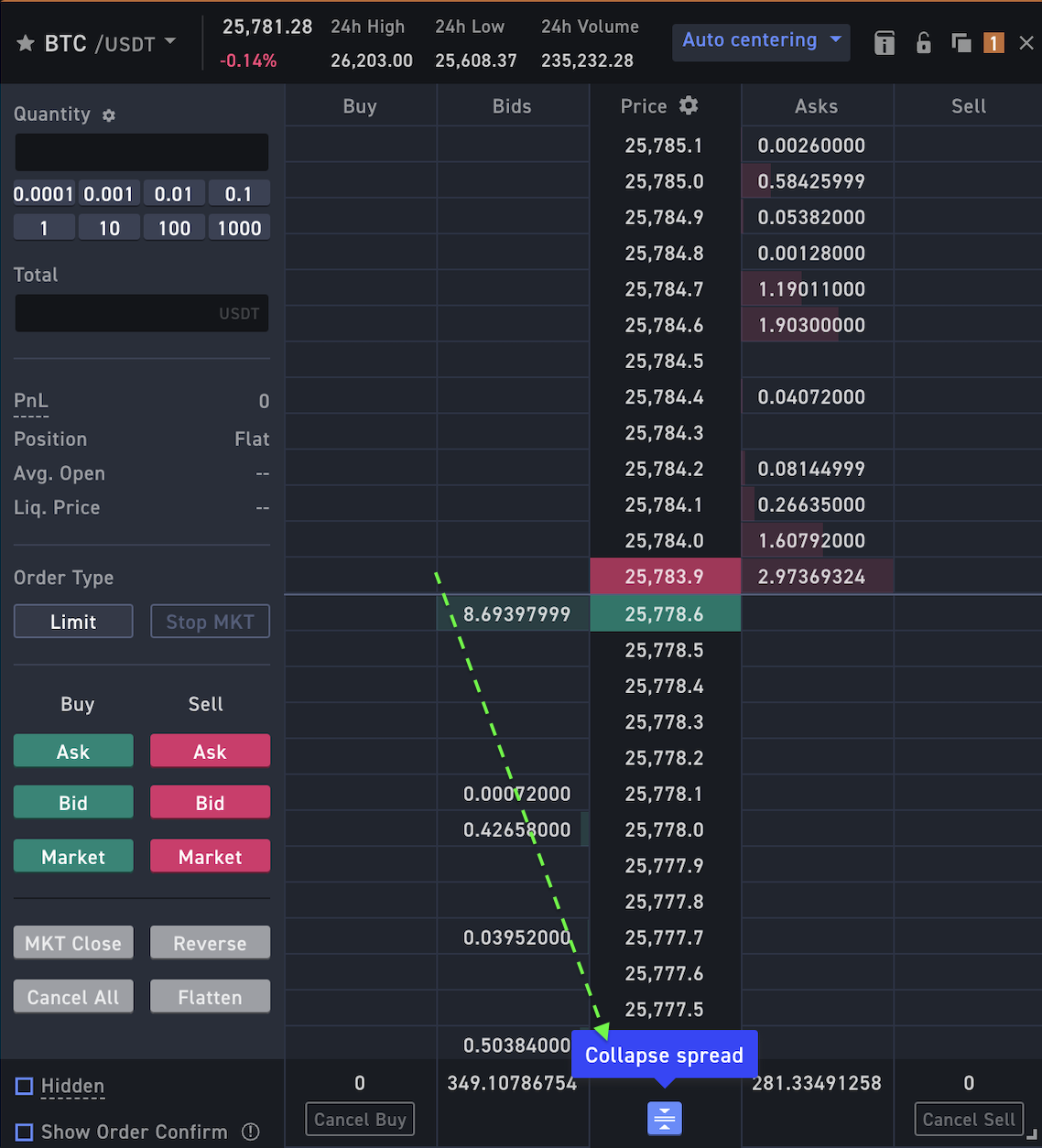
Task: Enable the Show Order Confirm checkbox
Action: (24, 1132)
